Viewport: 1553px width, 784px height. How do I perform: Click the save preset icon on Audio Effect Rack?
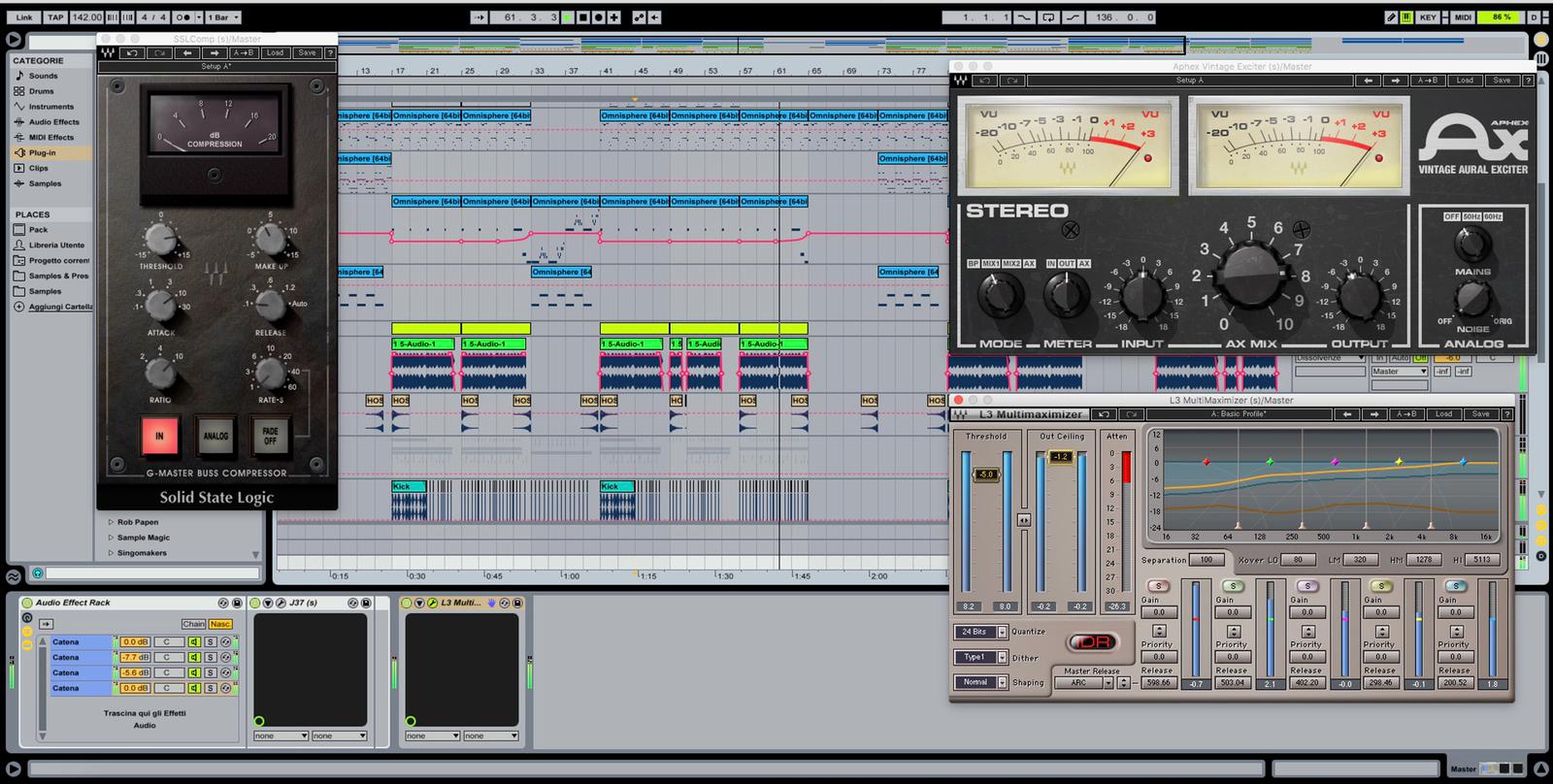point(237,603)
